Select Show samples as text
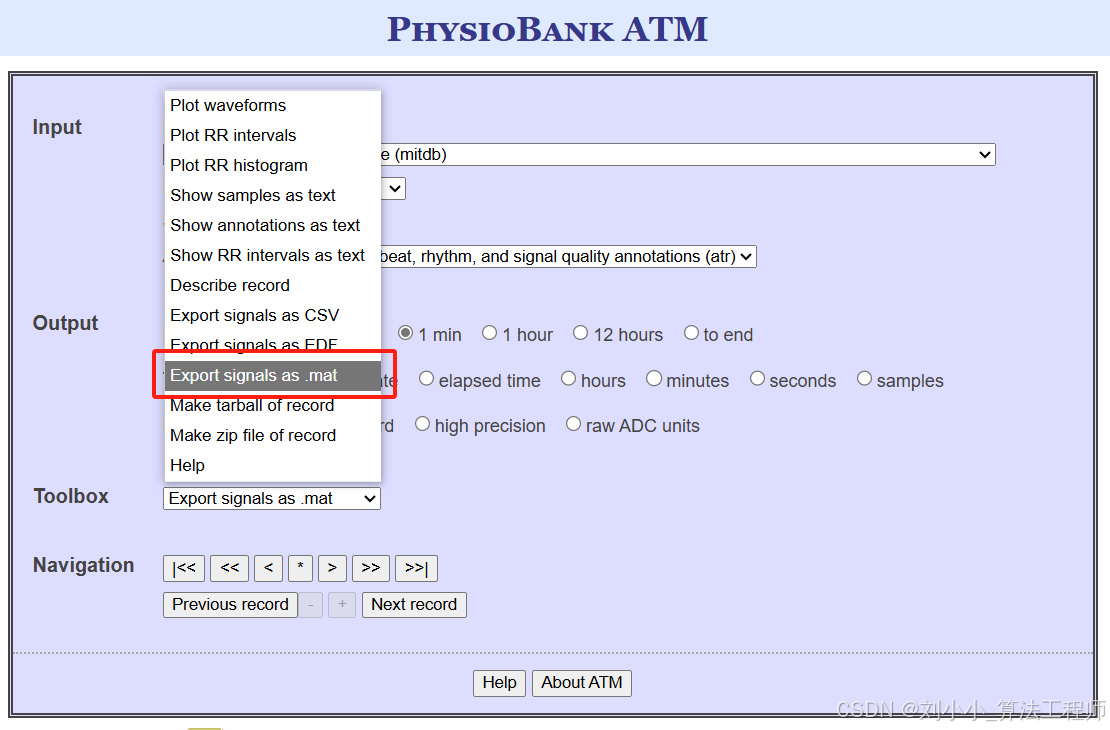Image resolution: width=1110 pixels, height=730 pixels. point(273,195)
